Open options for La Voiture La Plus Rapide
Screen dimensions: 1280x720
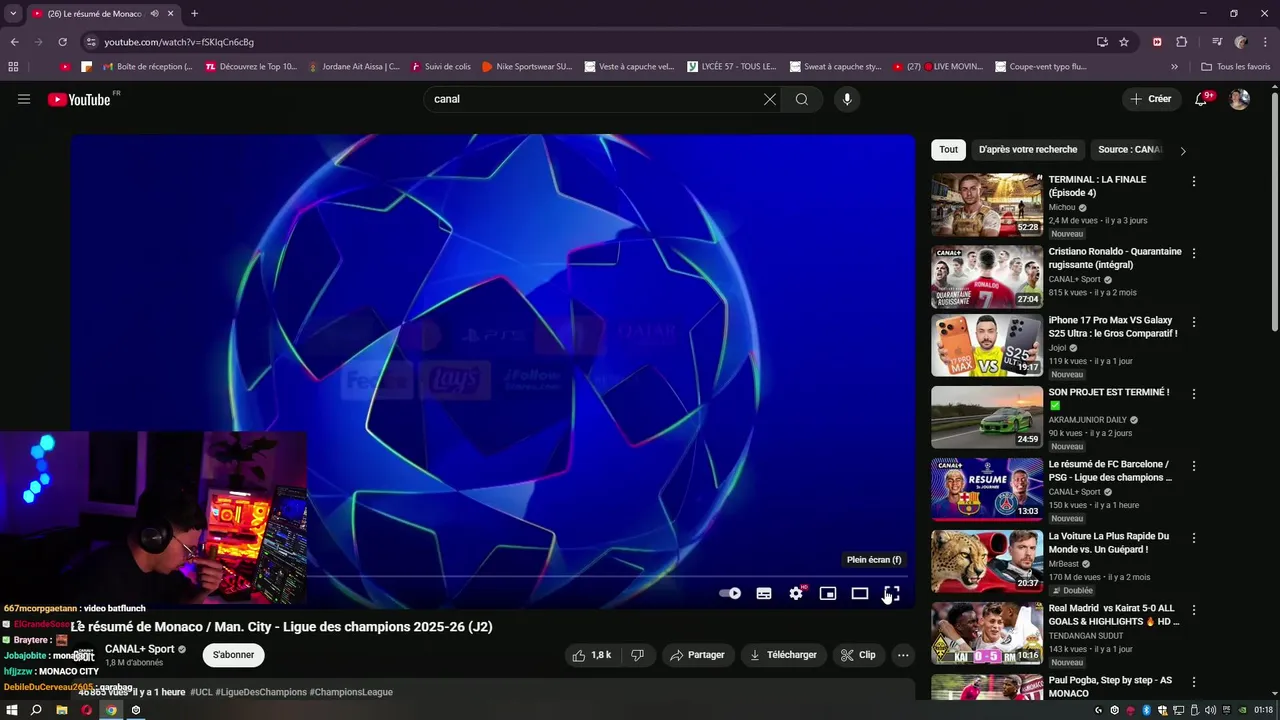pyautogui.click(x=1193, y=538)
